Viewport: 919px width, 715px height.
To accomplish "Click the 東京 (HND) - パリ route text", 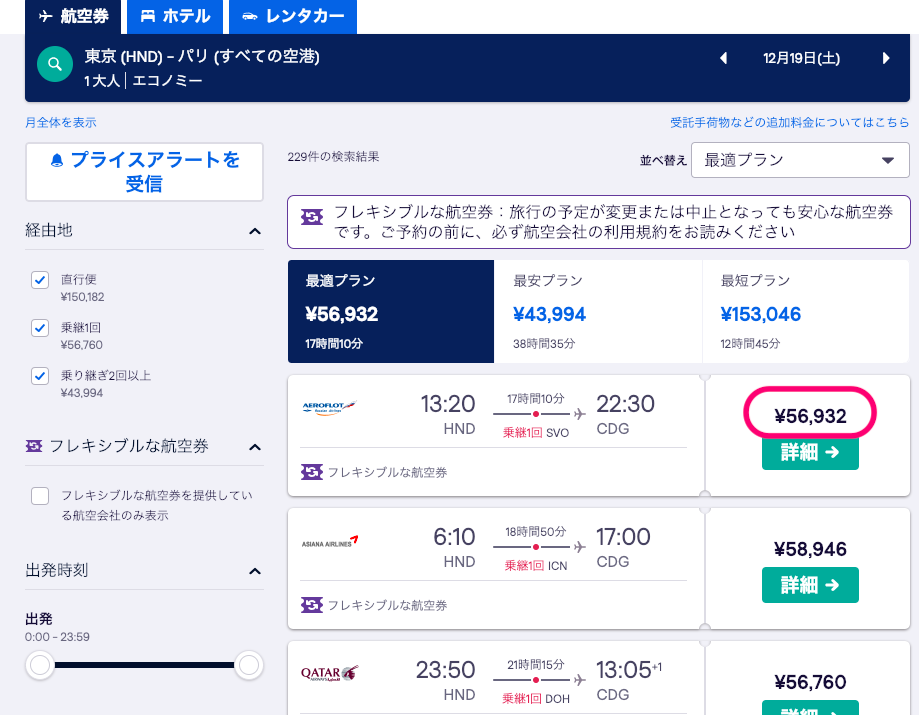I will point(202,56).
